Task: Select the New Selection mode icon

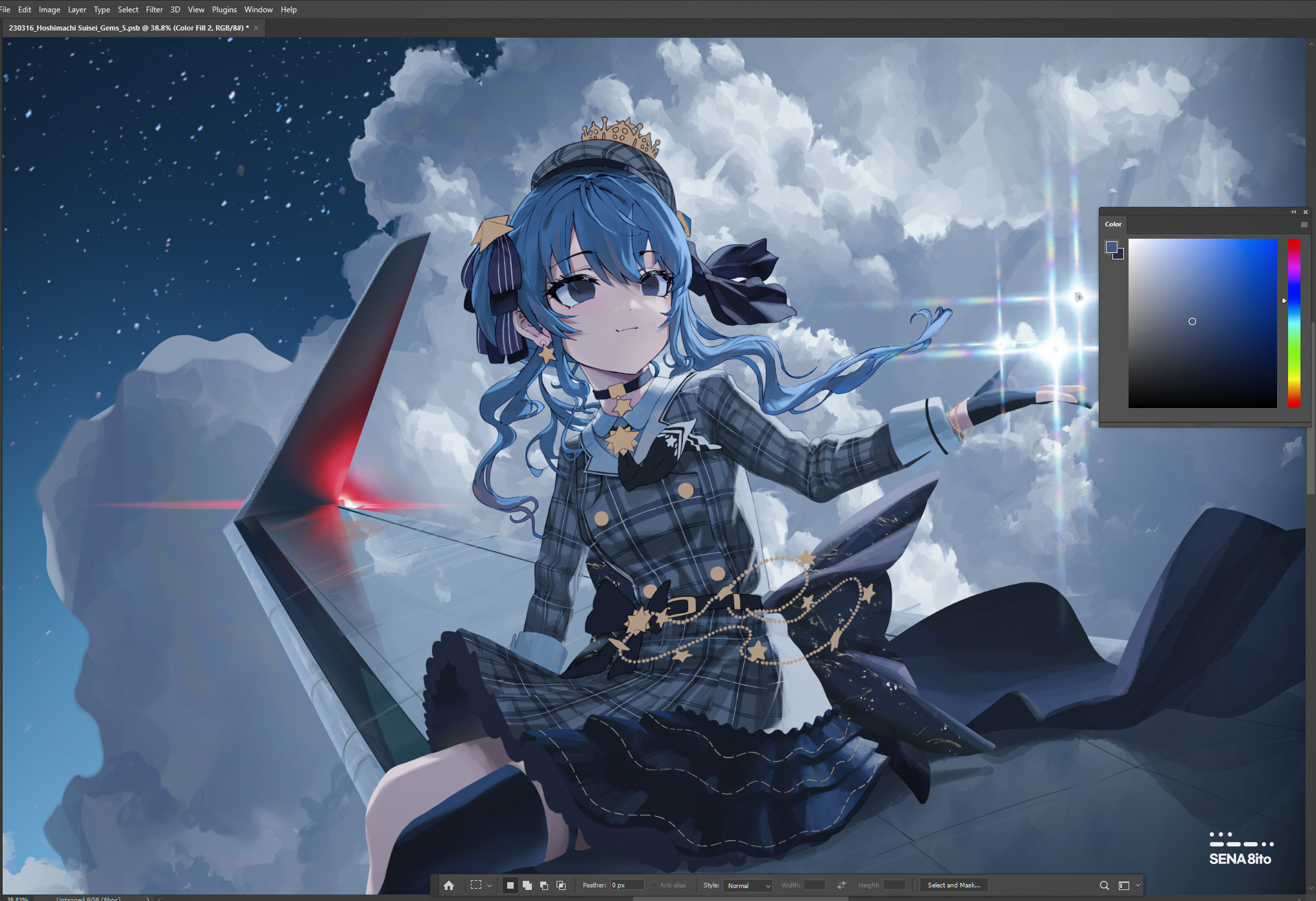Action: click(510, 885)
